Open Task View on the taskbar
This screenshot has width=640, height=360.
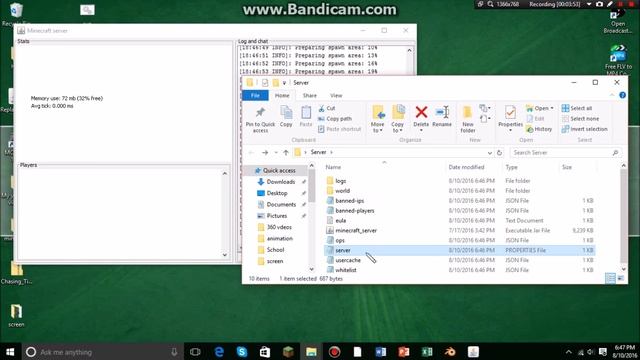[x=196, y=352]
